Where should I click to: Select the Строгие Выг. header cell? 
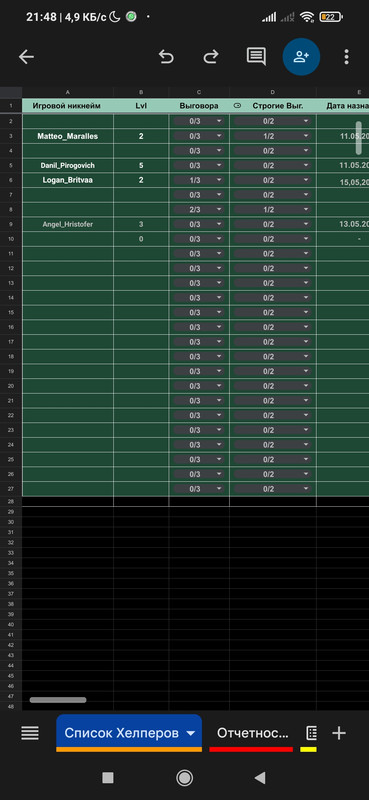(273, 106)
